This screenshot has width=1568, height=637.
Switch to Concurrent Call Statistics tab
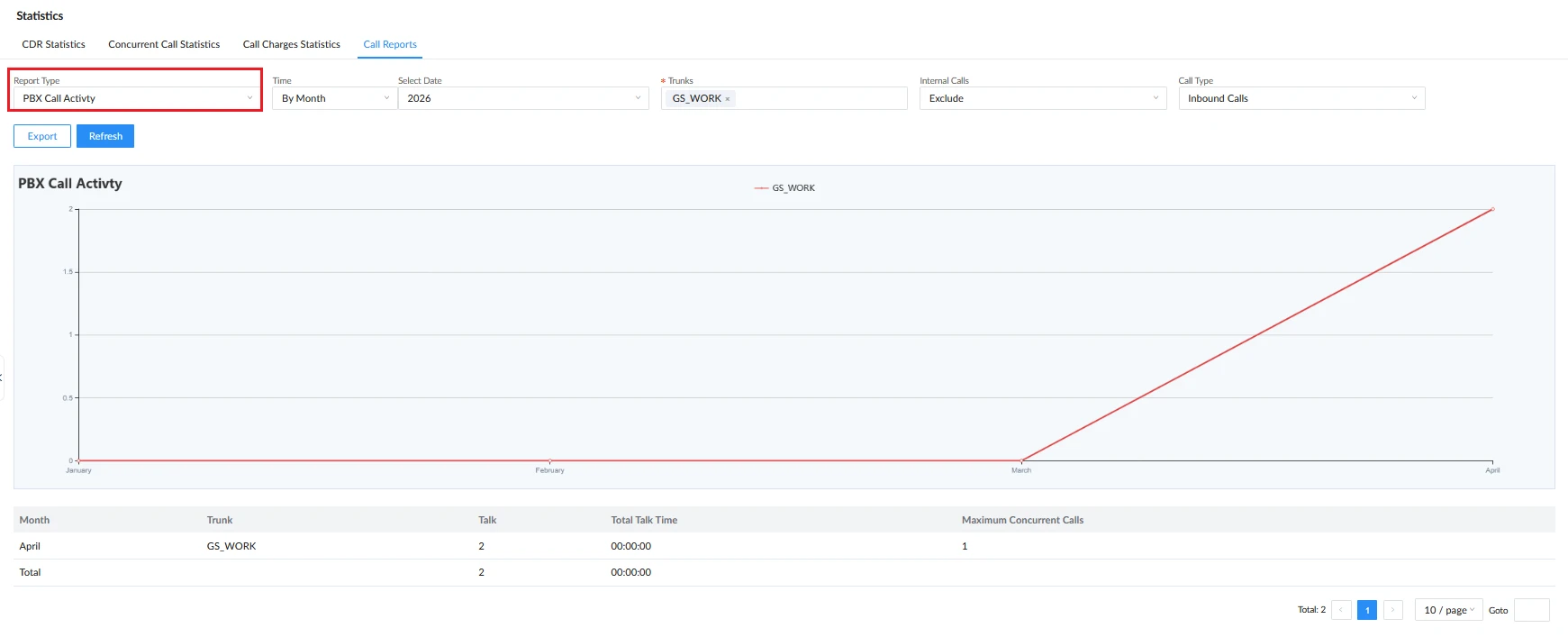[164, 44]
